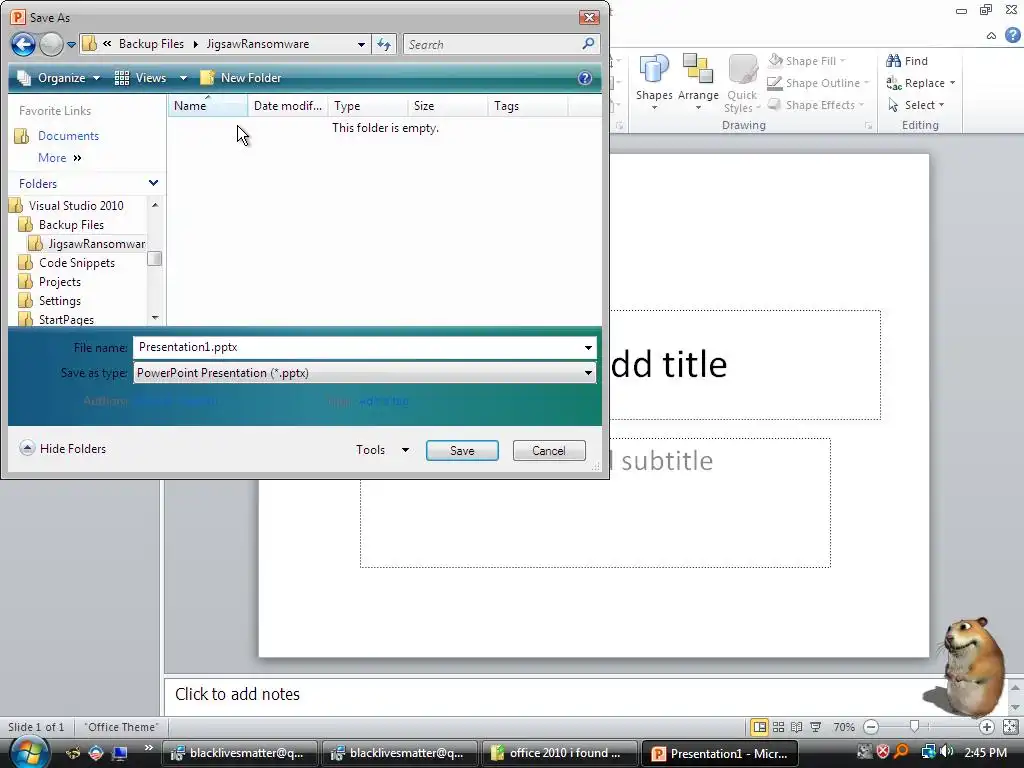The image size is (1024, 768).
Task: Click the search magnifier icon
Action: tap(588, 44)
